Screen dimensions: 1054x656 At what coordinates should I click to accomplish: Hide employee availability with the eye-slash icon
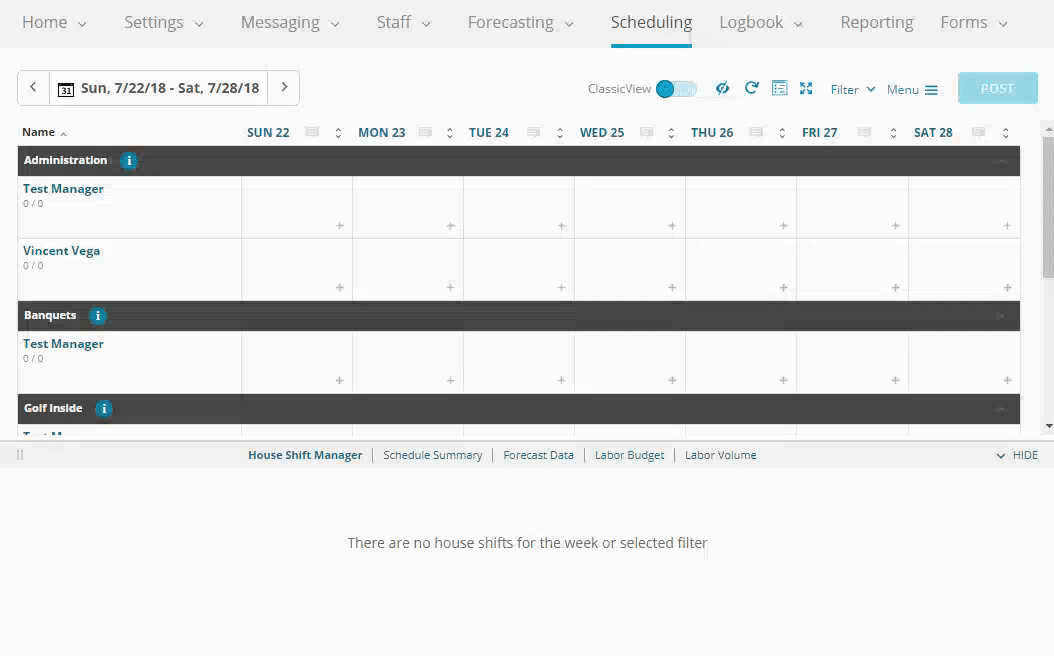[x=723, y=88]
